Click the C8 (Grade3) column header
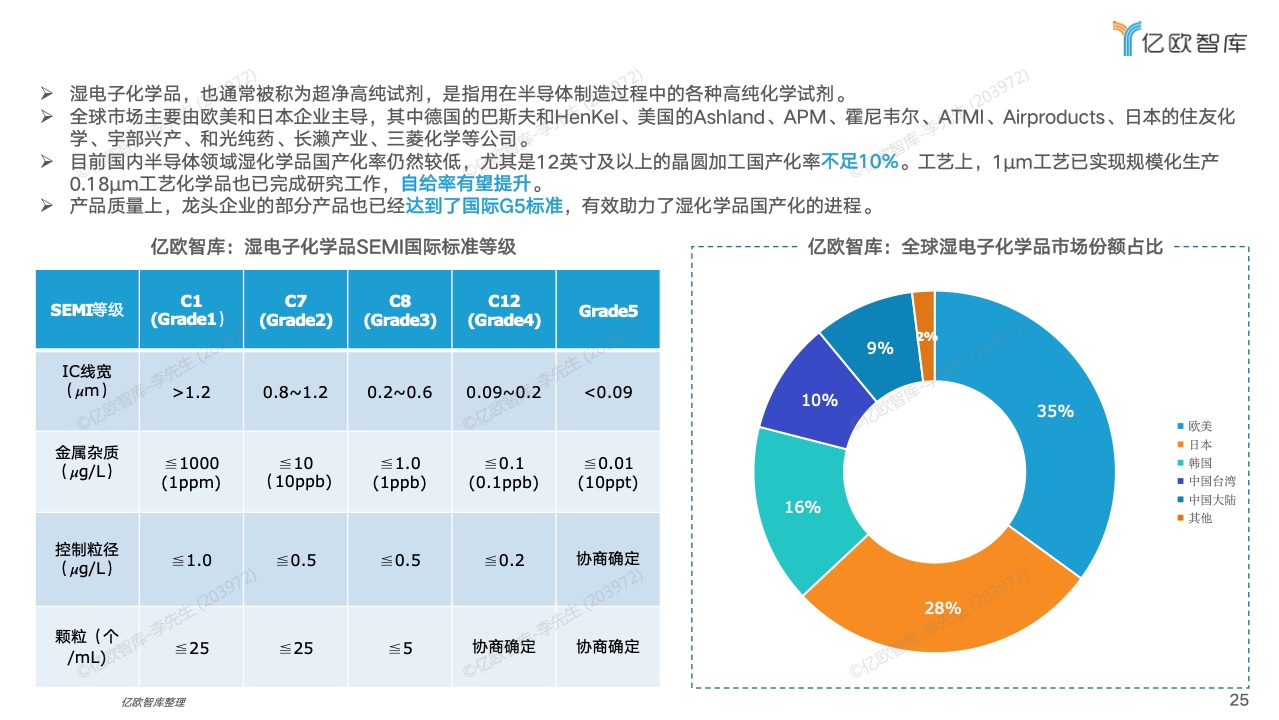 (x=400, y=309)
